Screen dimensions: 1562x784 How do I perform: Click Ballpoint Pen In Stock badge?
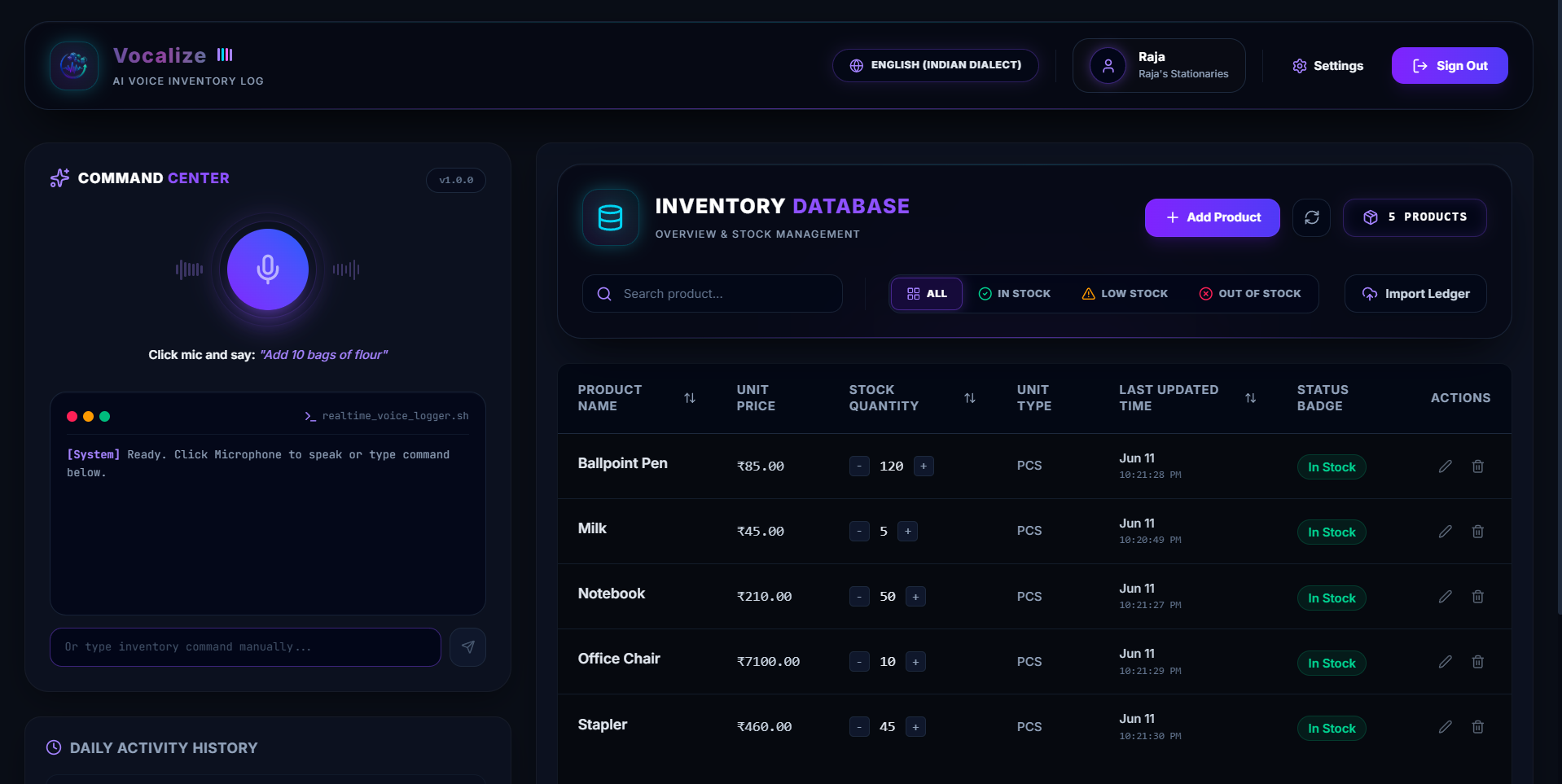click(1332, 467)
